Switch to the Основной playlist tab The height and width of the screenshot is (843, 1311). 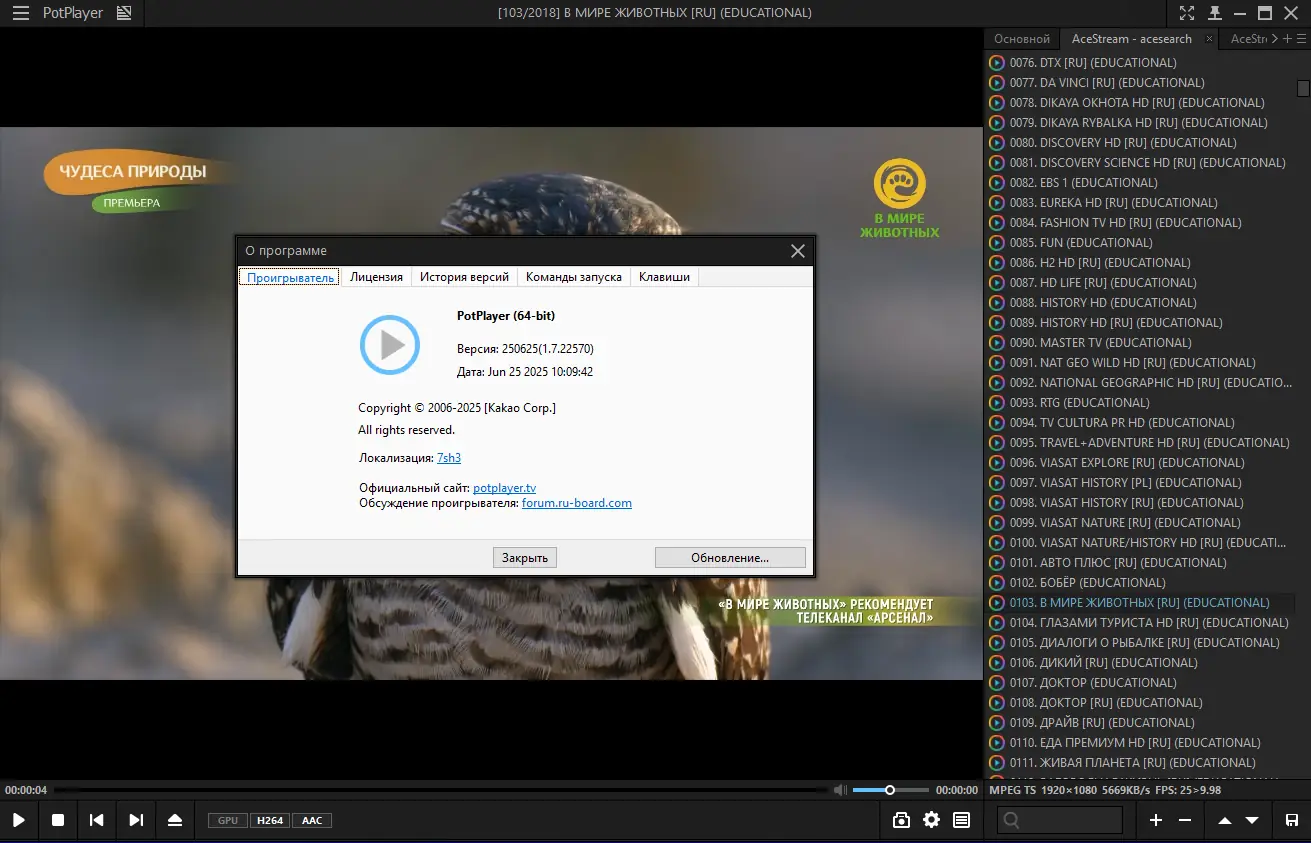(x=1022, y=39)
